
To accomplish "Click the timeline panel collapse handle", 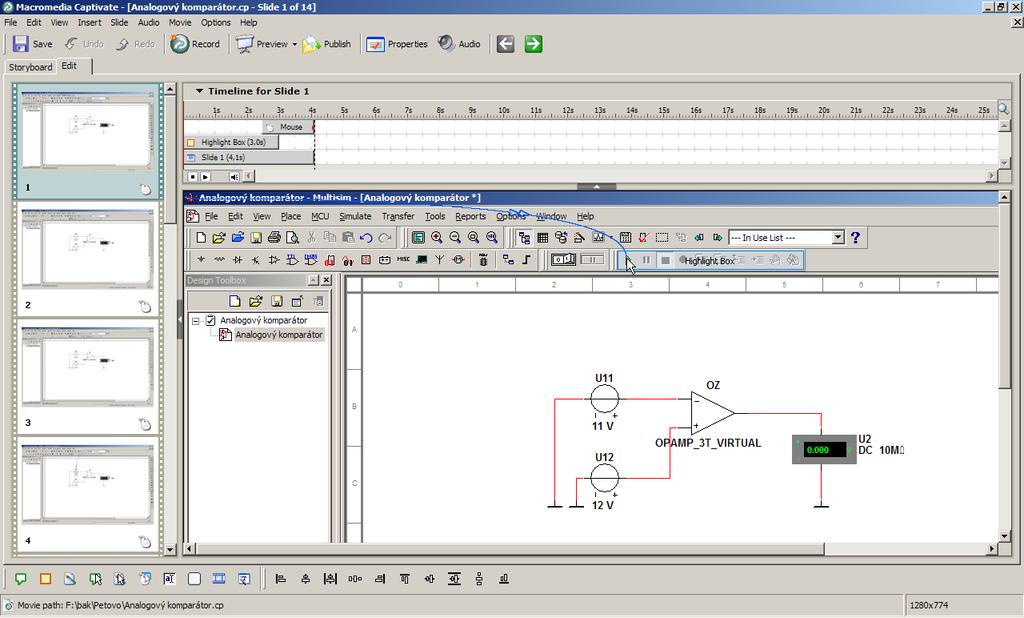I will click(x=596, y=187).
